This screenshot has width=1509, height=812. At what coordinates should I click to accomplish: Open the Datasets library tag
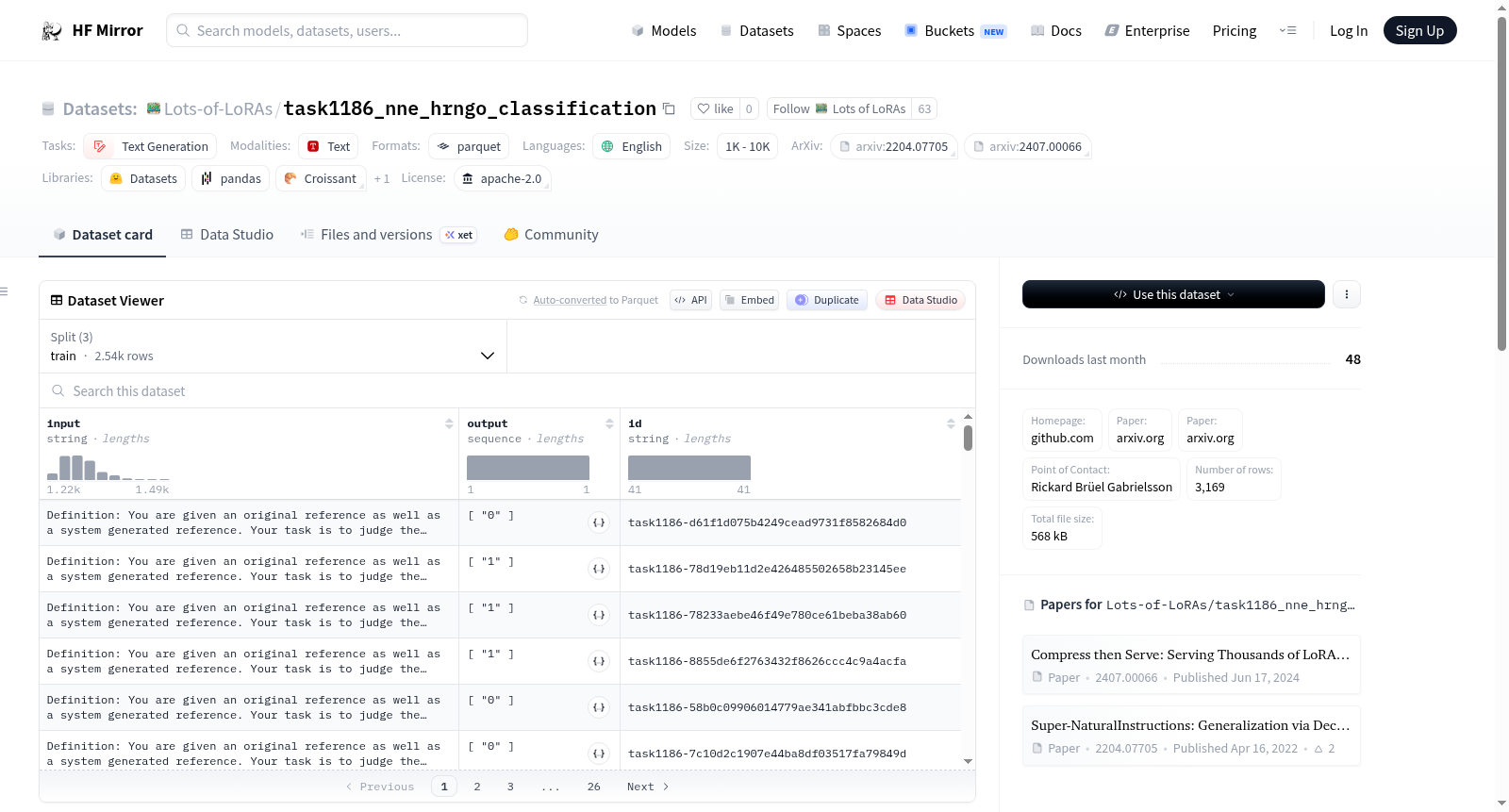coord(143,178)
